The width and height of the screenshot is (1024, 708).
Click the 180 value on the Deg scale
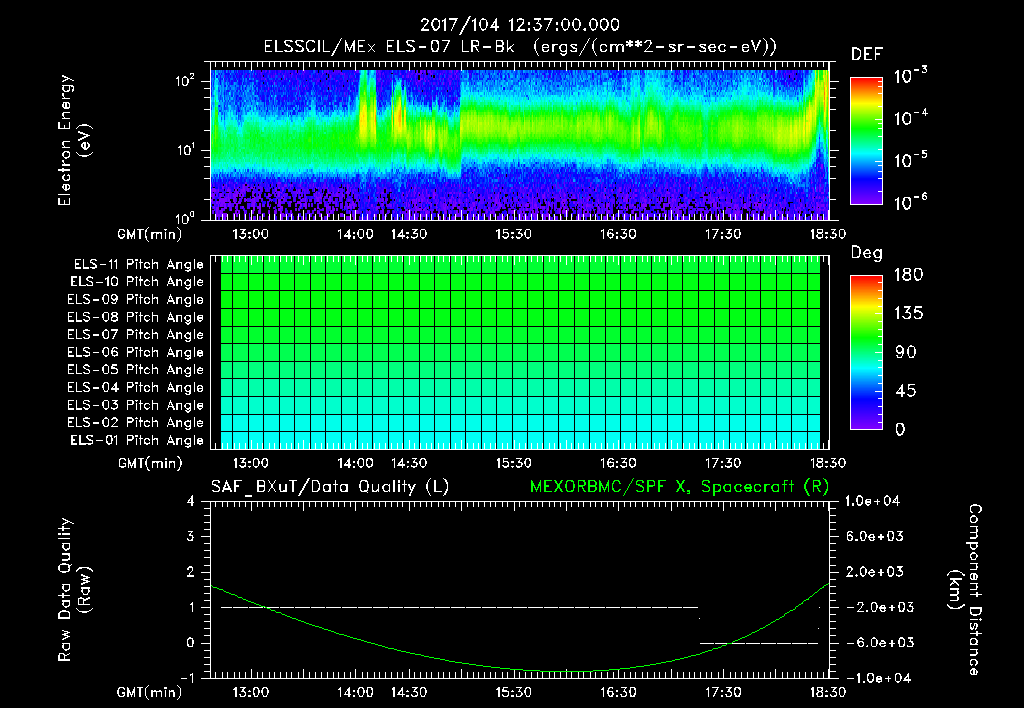(x=909, y=275)
